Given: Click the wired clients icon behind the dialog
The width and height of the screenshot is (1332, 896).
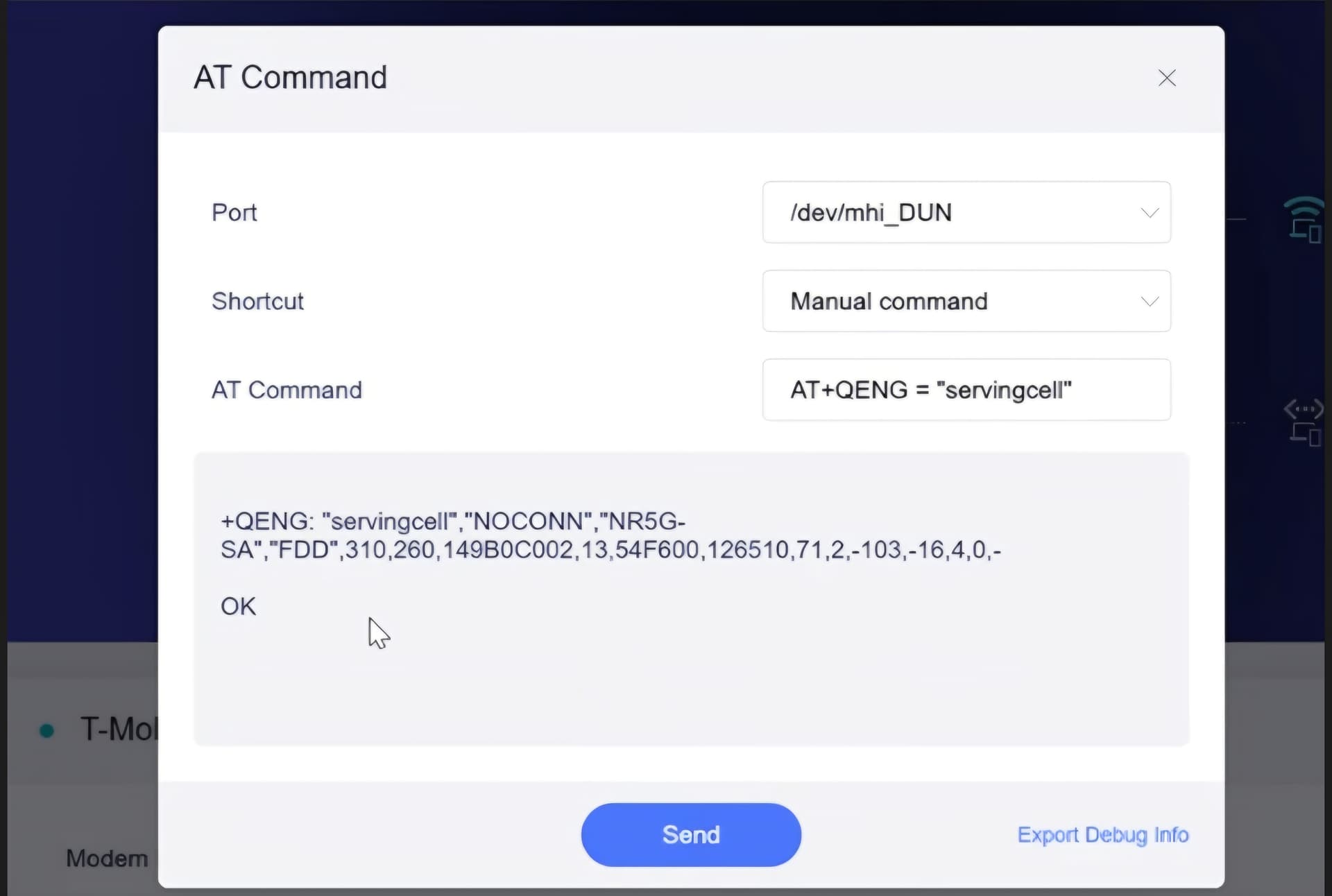Looking at the screenshot, I should click(x=1304, y=422).
